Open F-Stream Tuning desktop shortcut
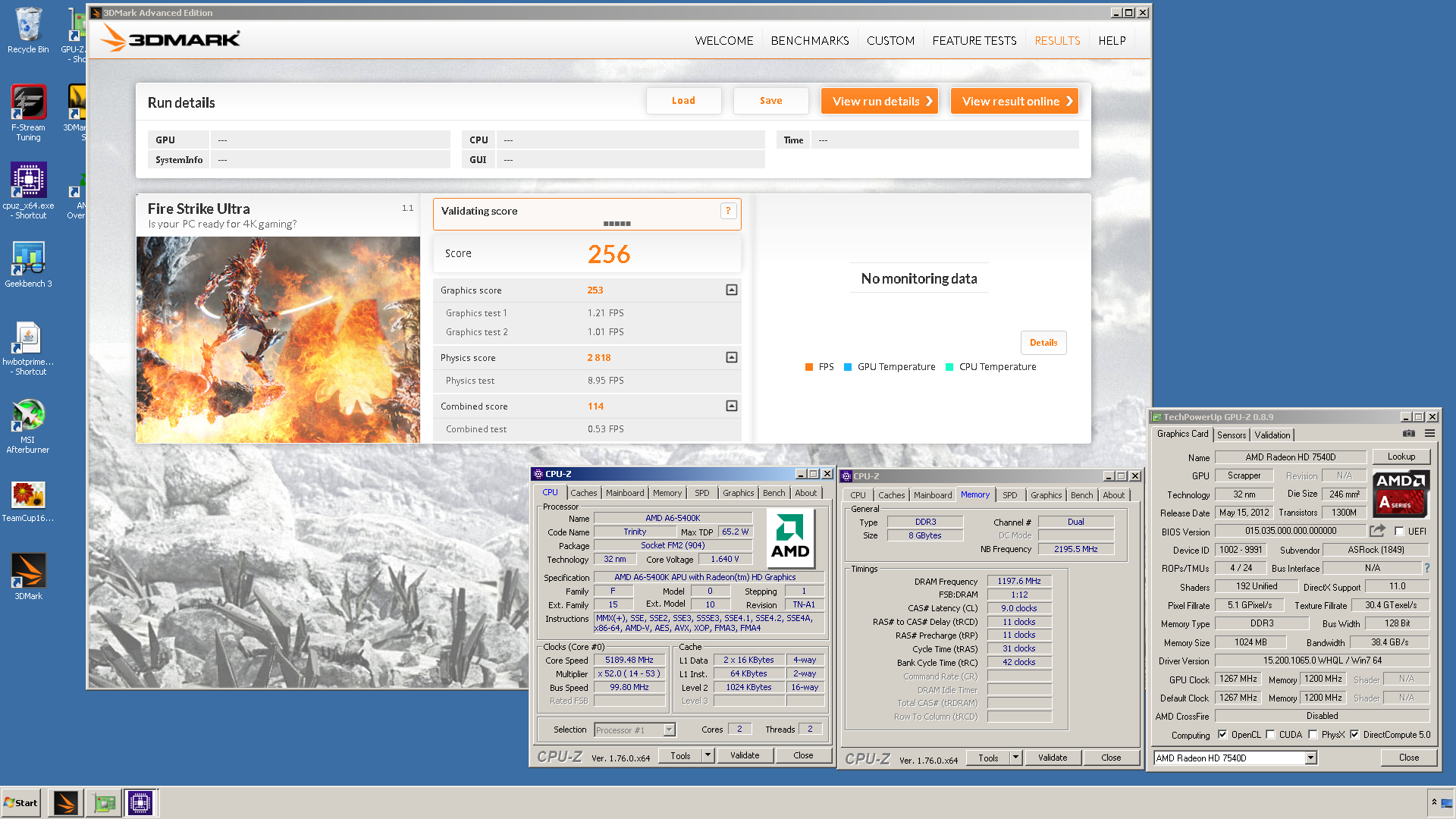This screenshot has width=1456, height=819. tap(28, 112)
